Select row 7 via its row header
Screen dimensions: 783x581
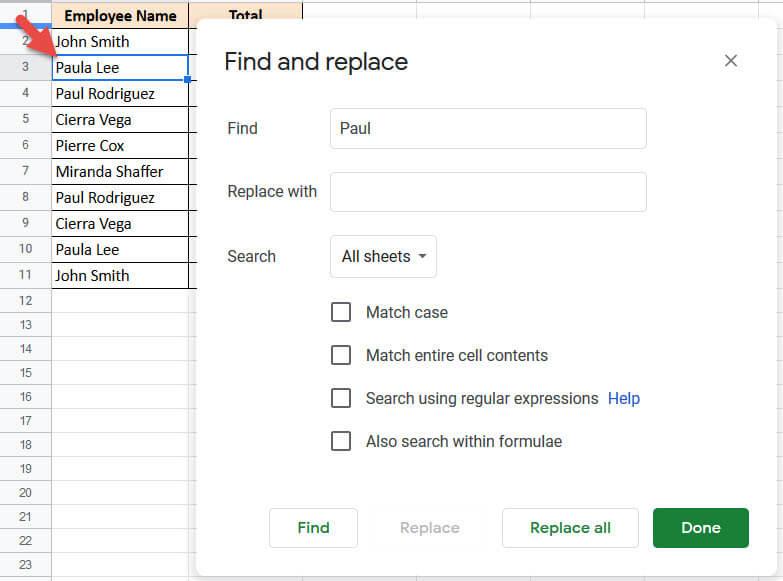click(25, 171)
